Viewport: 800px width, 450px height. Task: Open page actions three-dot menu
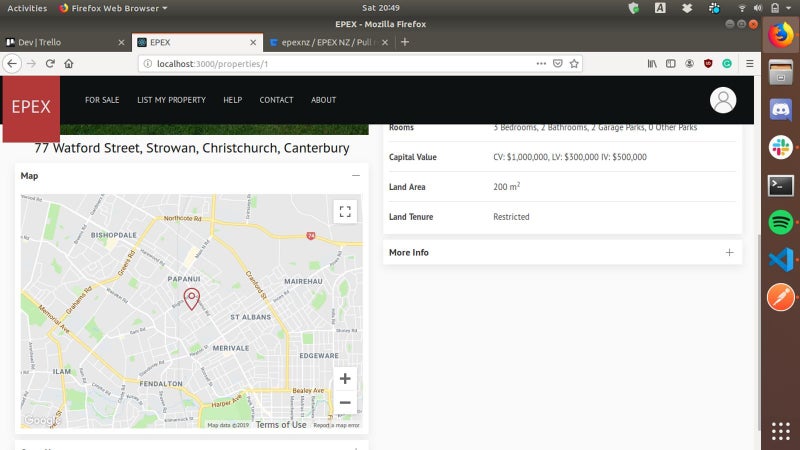(x=541, y=64)
